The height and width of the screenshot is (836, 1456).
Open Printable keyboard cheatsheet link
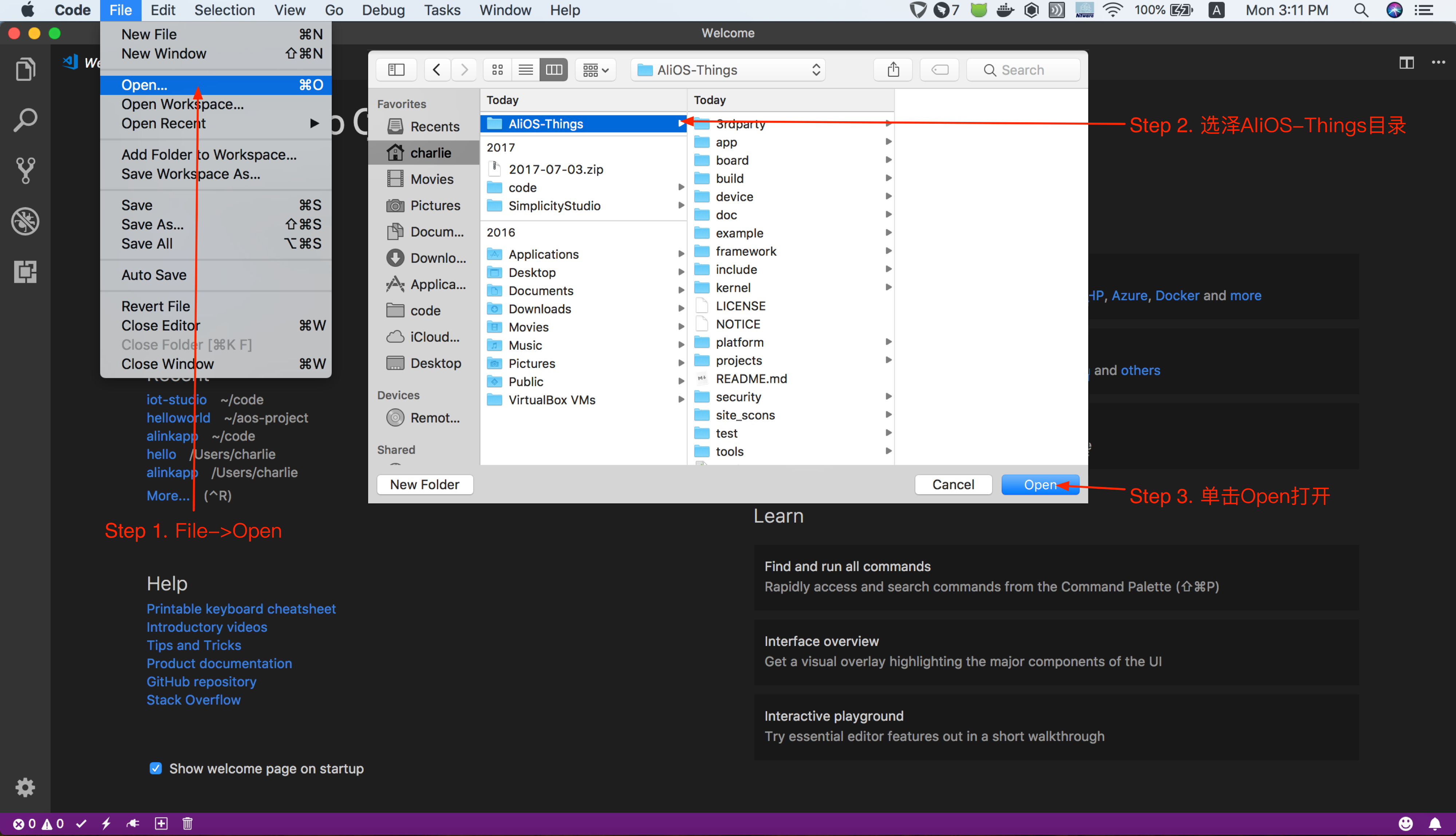[x=241, y=609]
